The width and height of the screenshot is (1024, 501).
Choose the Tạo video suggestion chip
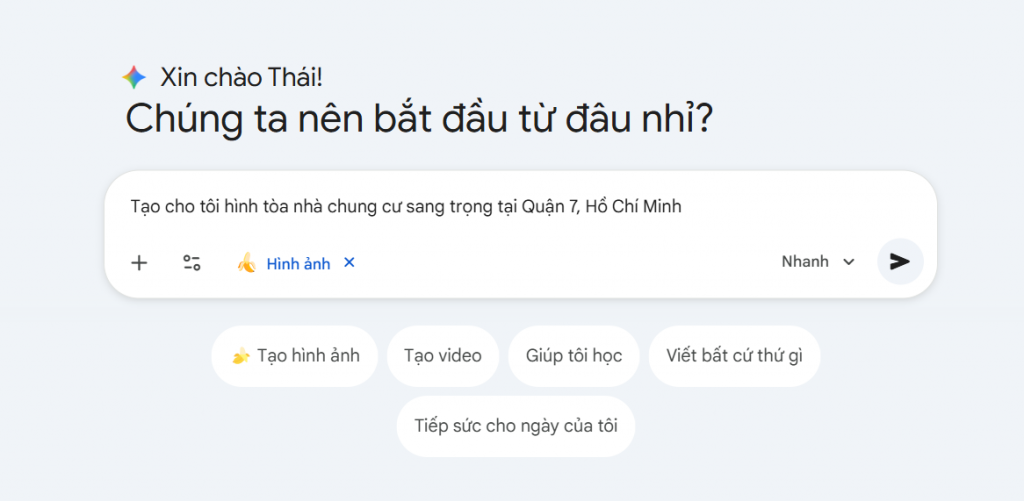442,356
